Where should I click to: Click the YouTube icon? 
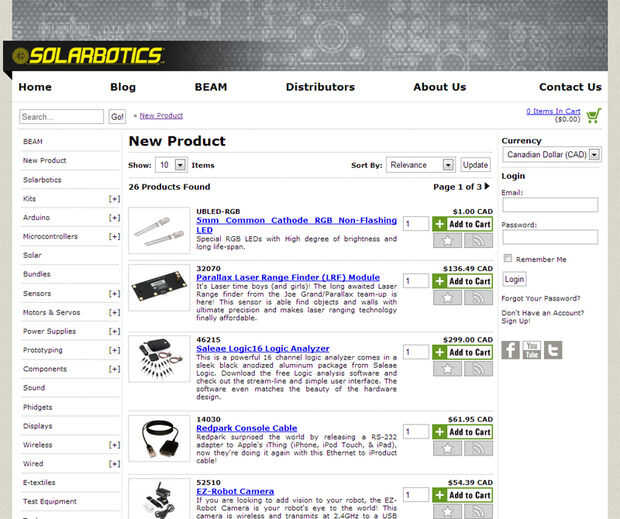pos(532,350)
